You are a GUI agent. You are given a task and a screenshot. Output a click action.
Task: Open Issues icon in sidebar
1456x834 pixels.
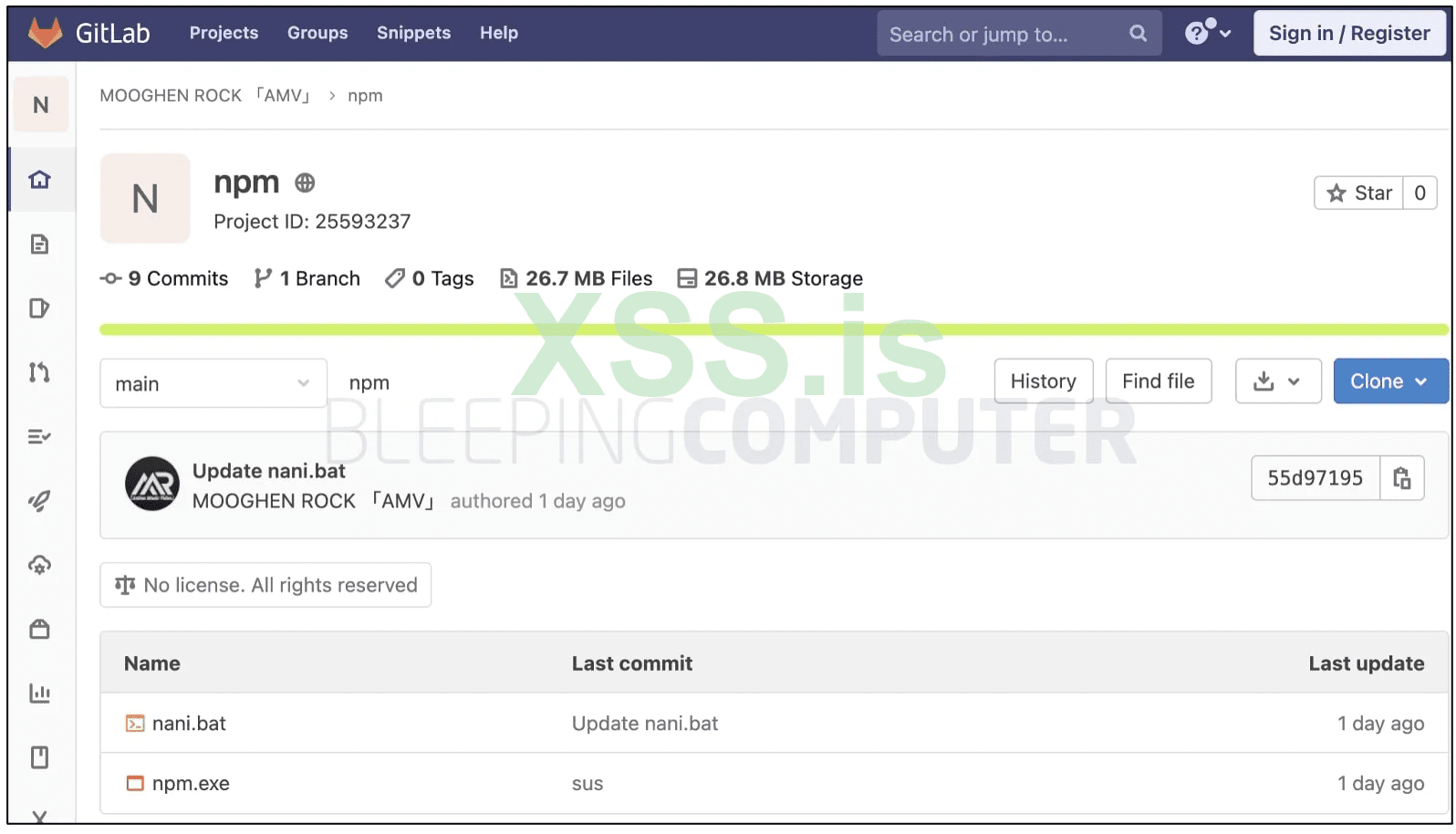pos(39,308)
